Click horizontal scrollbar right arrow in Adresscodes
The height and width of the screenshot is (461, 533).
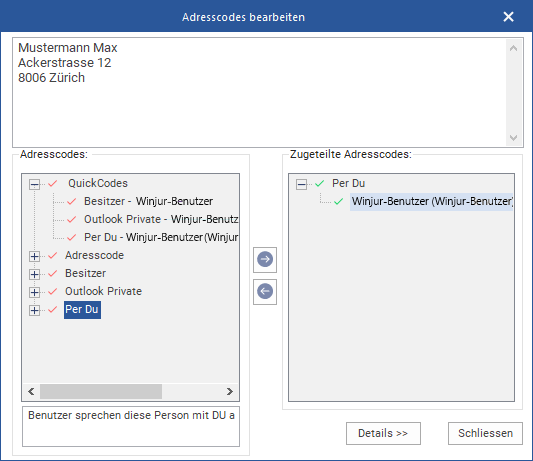click(230, 392)
